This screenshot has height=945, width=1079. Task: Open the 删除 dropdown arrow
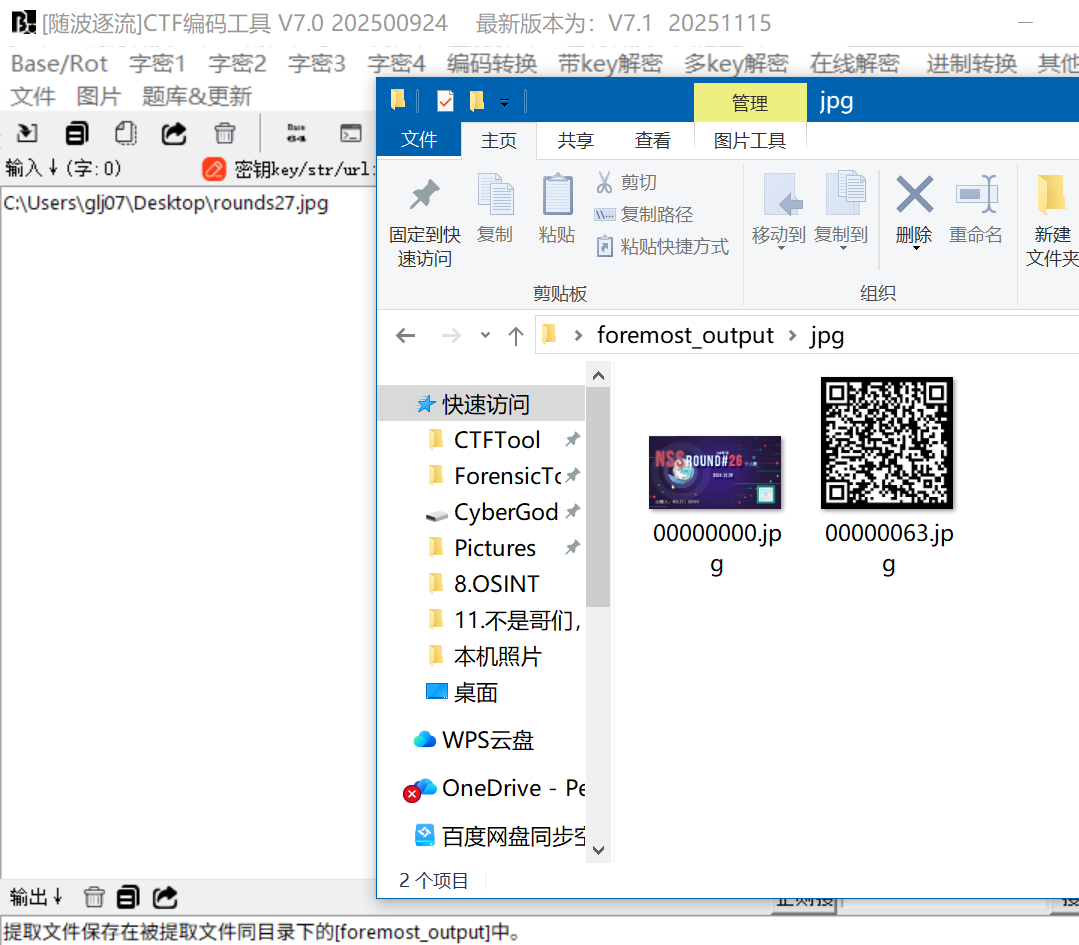click(x=915, y=248)
